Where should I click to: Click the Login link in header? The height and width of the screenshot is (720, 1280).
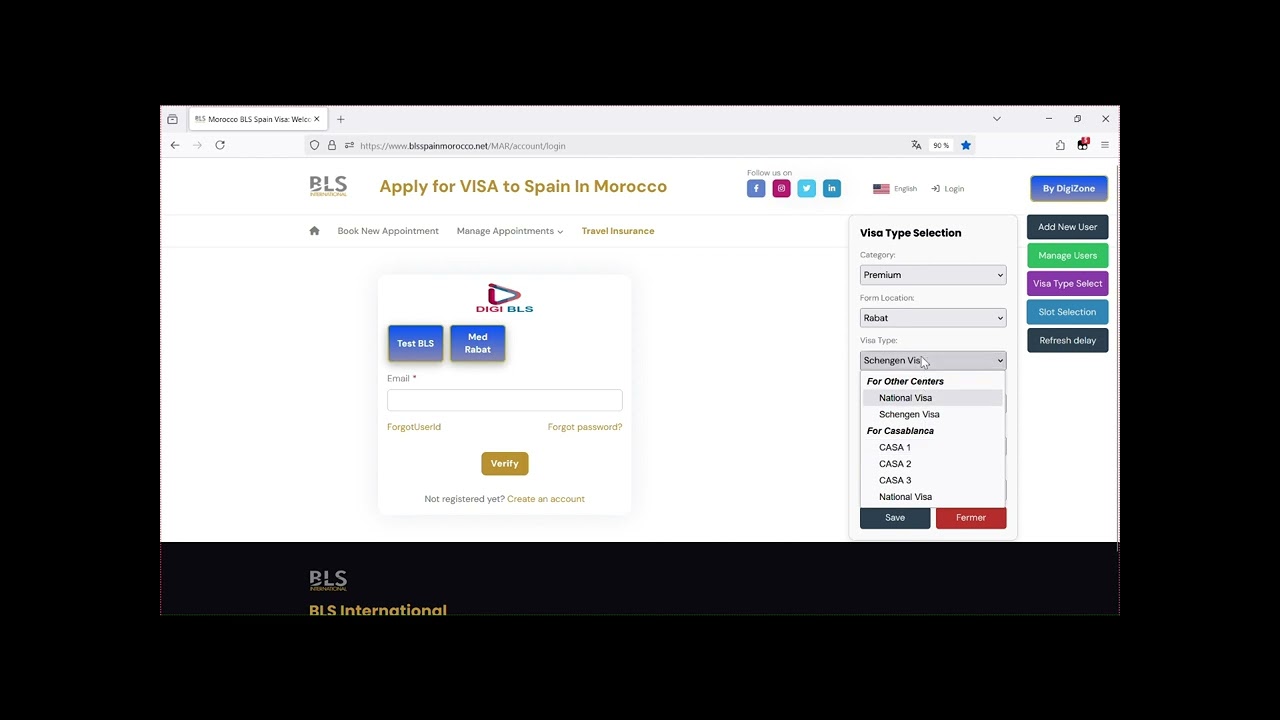[948, 188]
